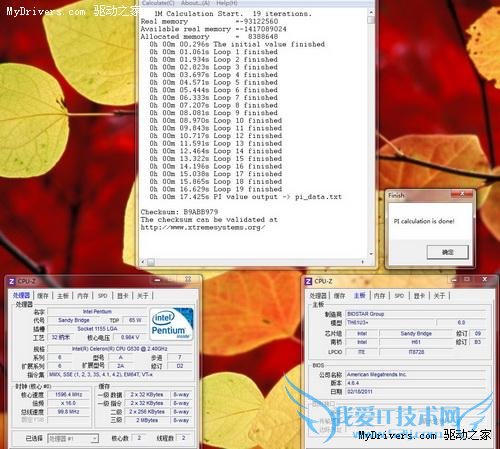Screen dimensions: 500x449
Task: Click the 'Sandy Bridge' code name field in left CPU-Z
Action: tap(74, 320)
